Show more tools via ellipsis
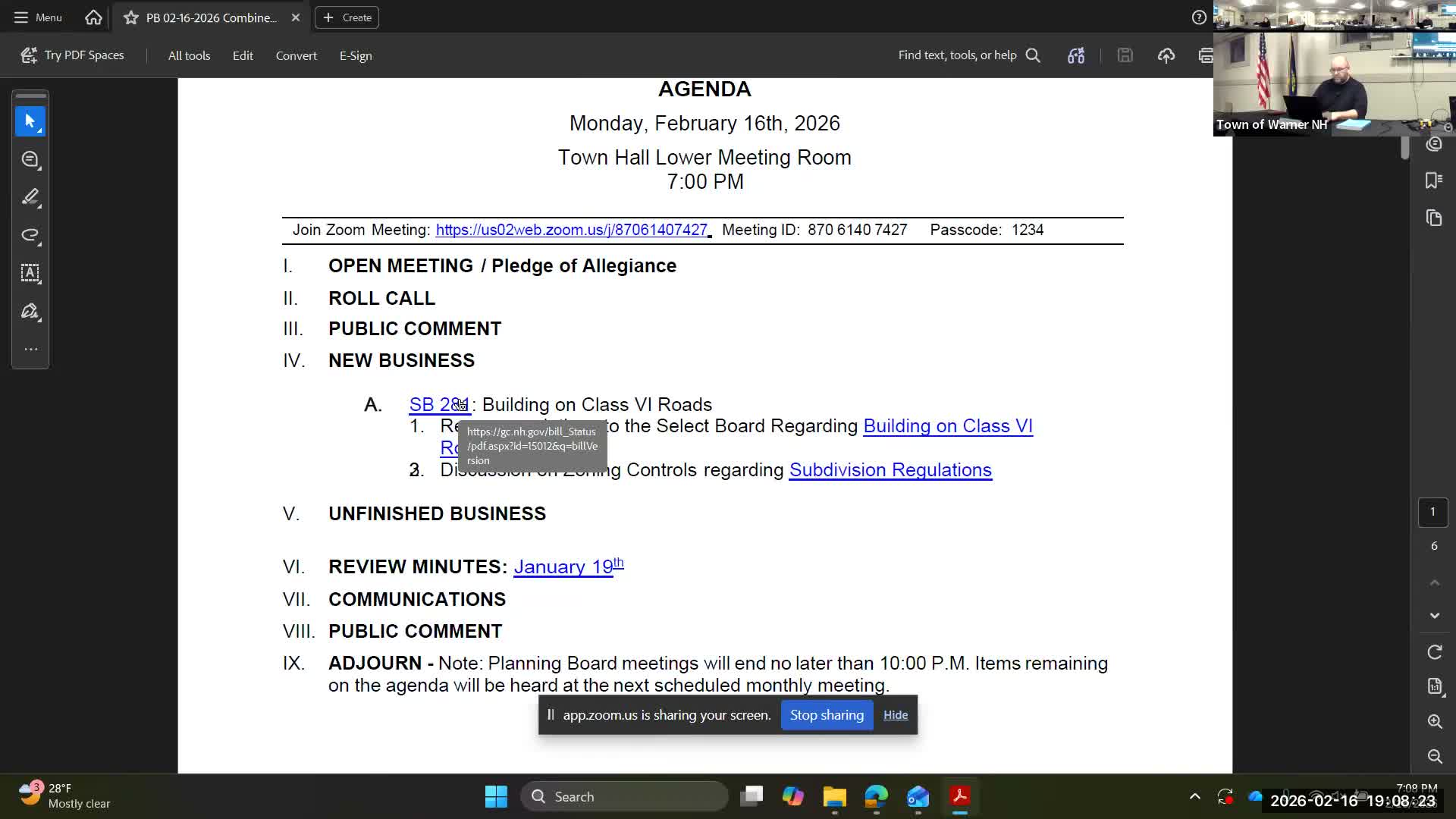1456x819 pixels. click(30, 349)
